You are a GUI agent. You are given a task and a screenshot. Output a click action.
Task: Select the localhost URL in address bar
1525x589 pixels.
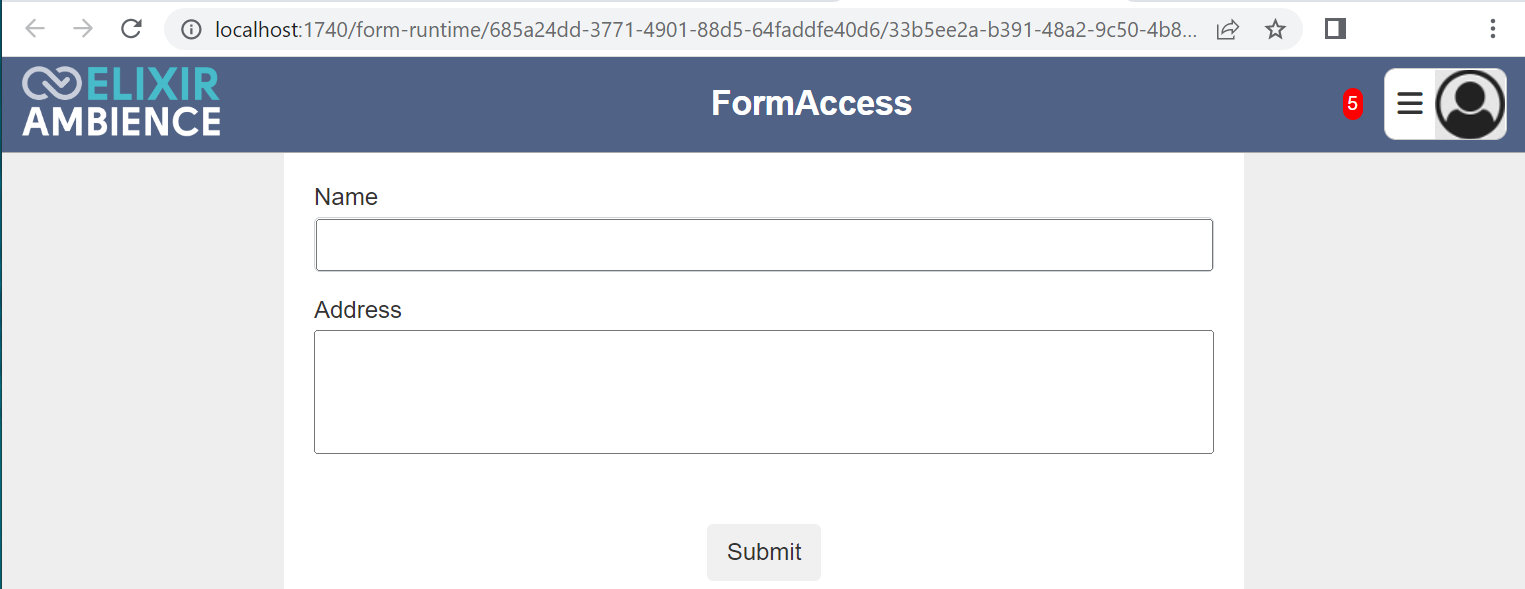click(705, 30)
